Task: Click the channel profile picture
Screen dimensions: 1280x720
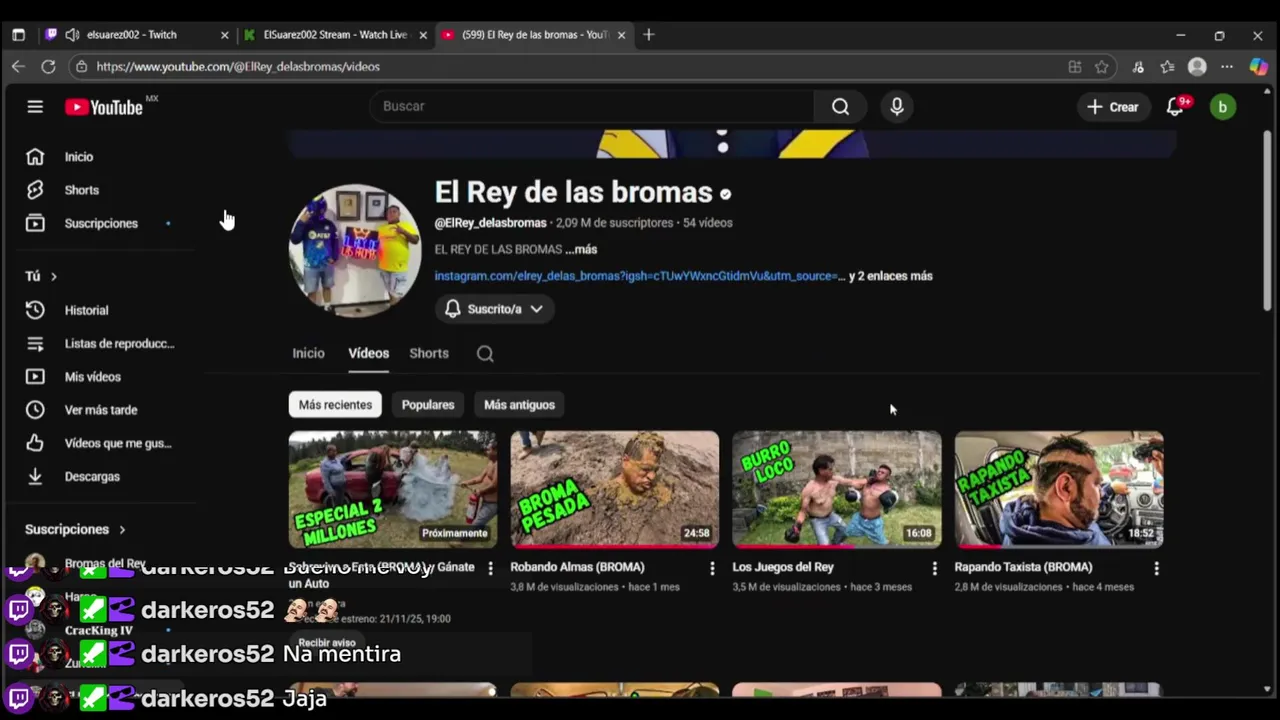Action: [x=355, y=250]
